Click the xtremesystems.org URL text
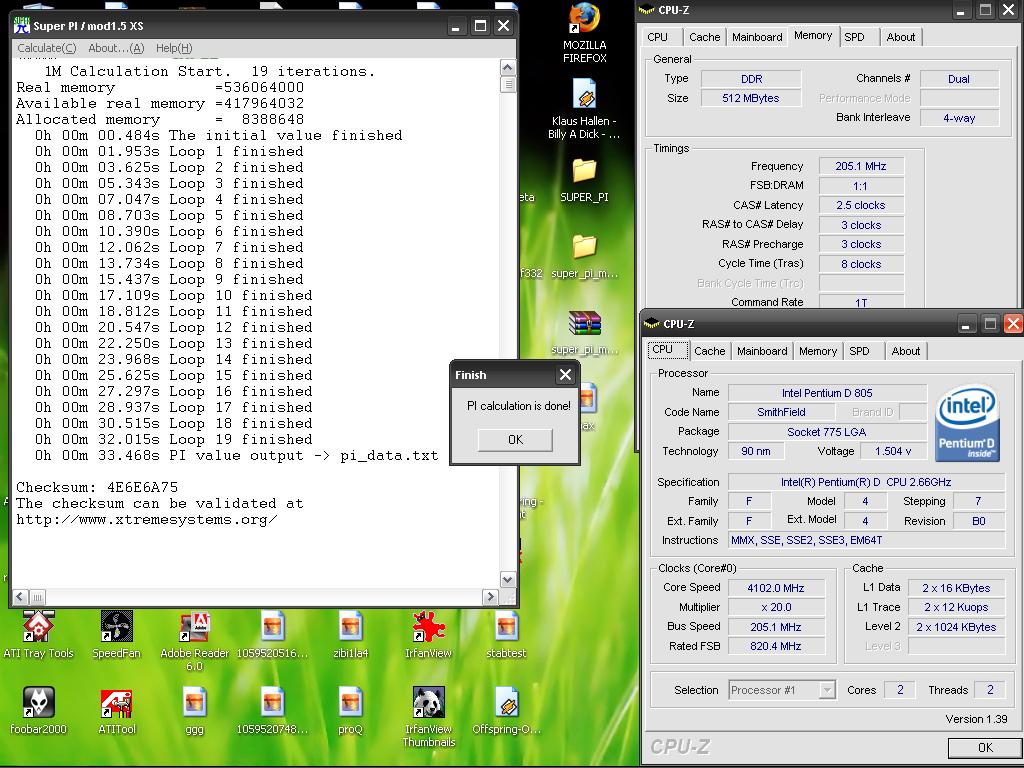Viewport: 1024px width, 768px height. click(147, 520)
